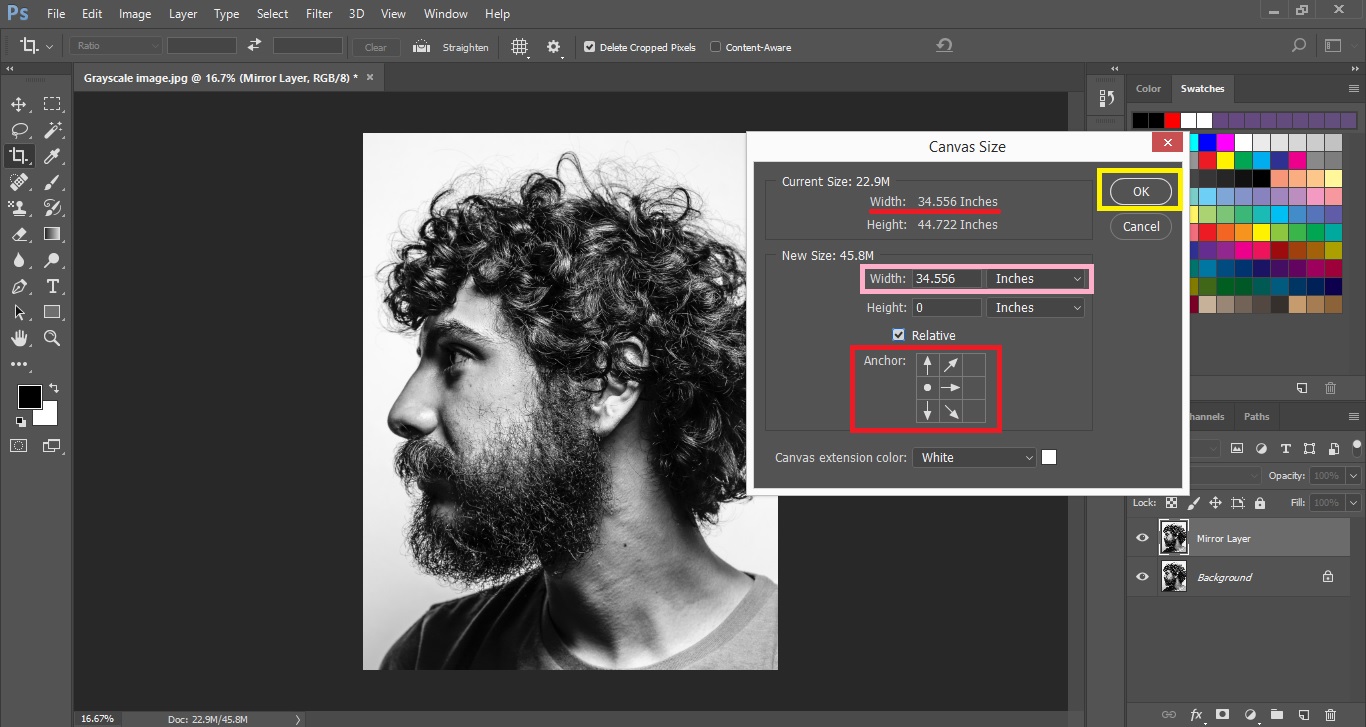Image resolution: width=1366 pixels, height=727 pixels.
Task: Click the Width value input field
Action: coord(946,278)
